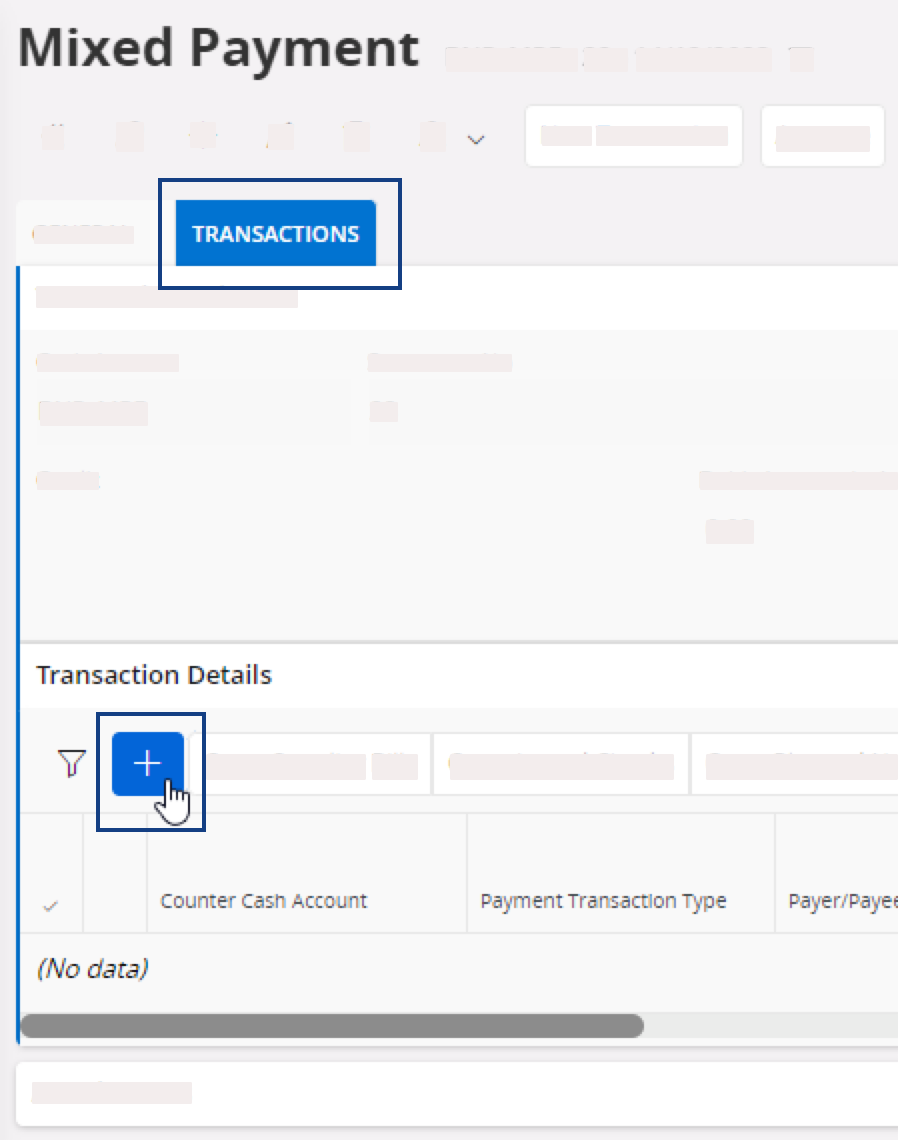The height and width of the screenshot is (1140, 898).
Task: Click the Payment Transaction Type column header
Action: (x=603, y=901)
